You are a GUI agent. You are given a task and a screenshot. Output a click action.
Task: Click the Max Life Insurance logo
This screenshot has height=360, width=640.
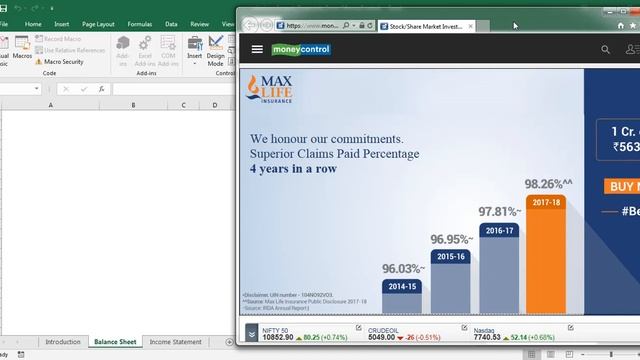[270, 89]
